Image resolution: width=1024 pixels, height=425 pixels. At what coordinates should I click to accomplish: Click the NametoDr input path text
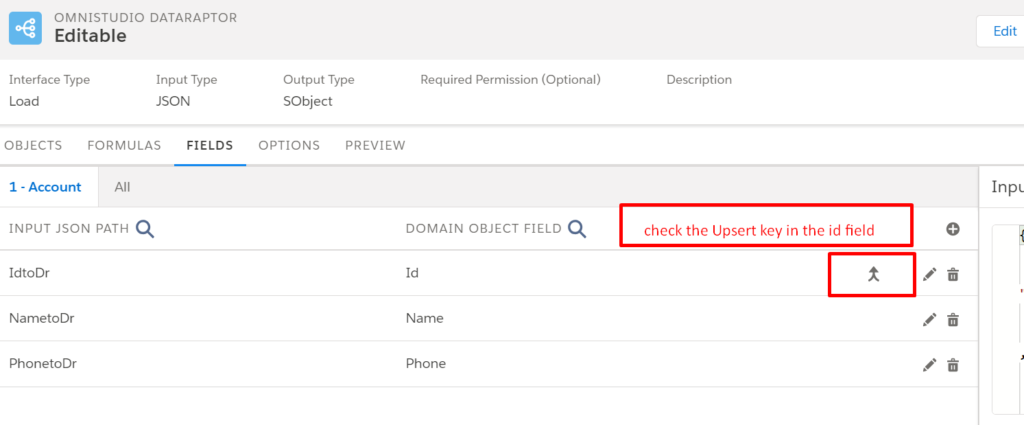[x=42, y=318]
